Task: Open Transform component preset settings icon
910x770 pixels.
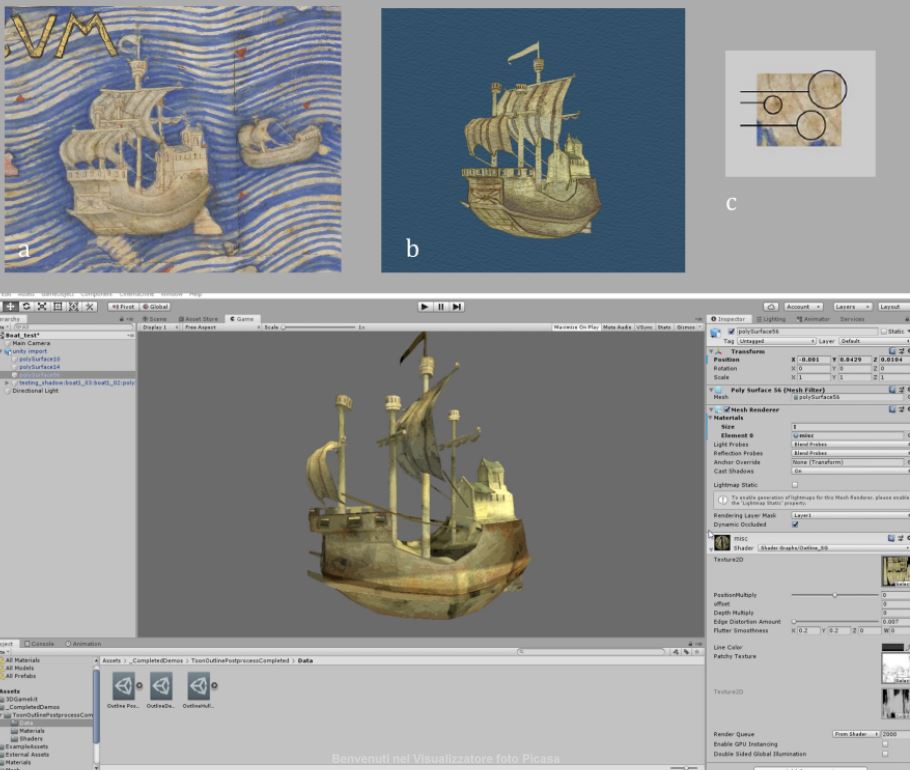Action: [901, 351]
